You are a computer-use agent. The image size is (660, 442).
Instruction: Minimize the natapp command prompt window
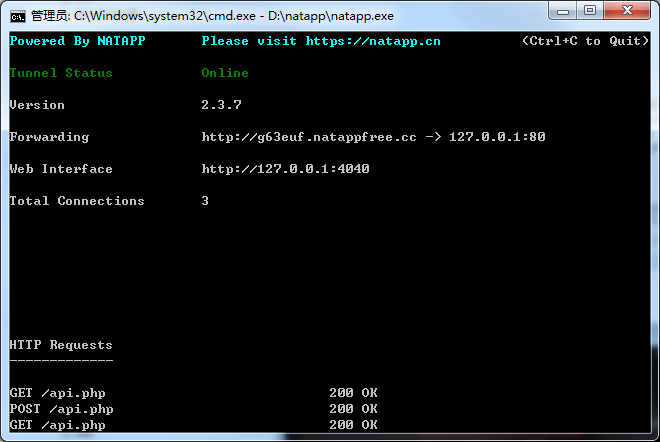pyautogui.click(x=563, y=11)
